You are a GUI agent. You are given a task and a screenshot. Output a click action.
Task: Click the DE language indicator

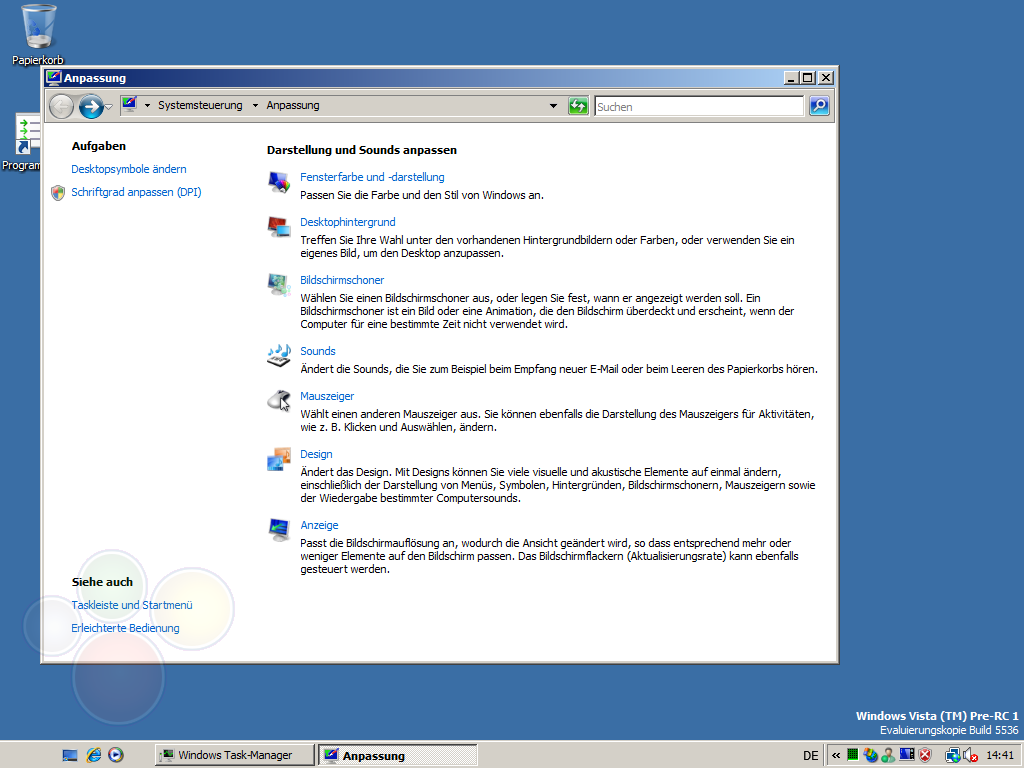click(x=810, y=756)
